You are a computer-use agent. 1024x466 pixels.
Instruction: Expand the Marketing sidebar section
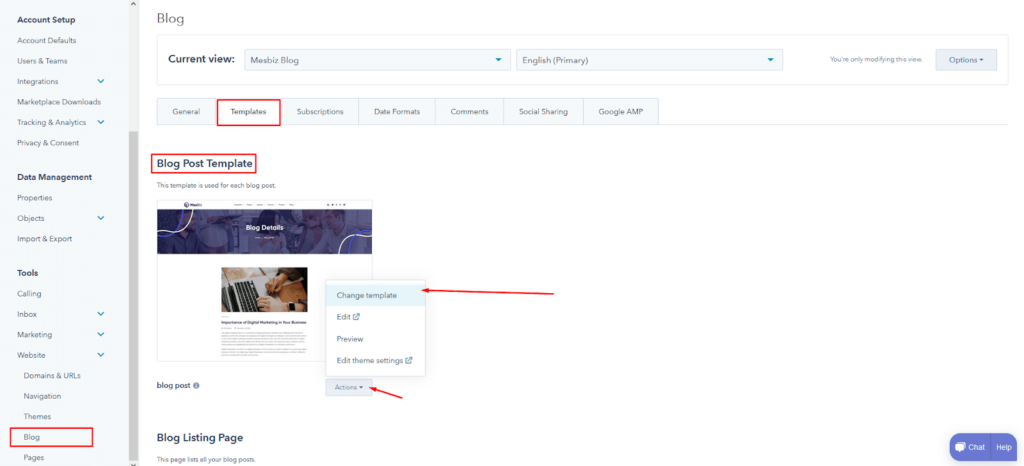(101, 335)
